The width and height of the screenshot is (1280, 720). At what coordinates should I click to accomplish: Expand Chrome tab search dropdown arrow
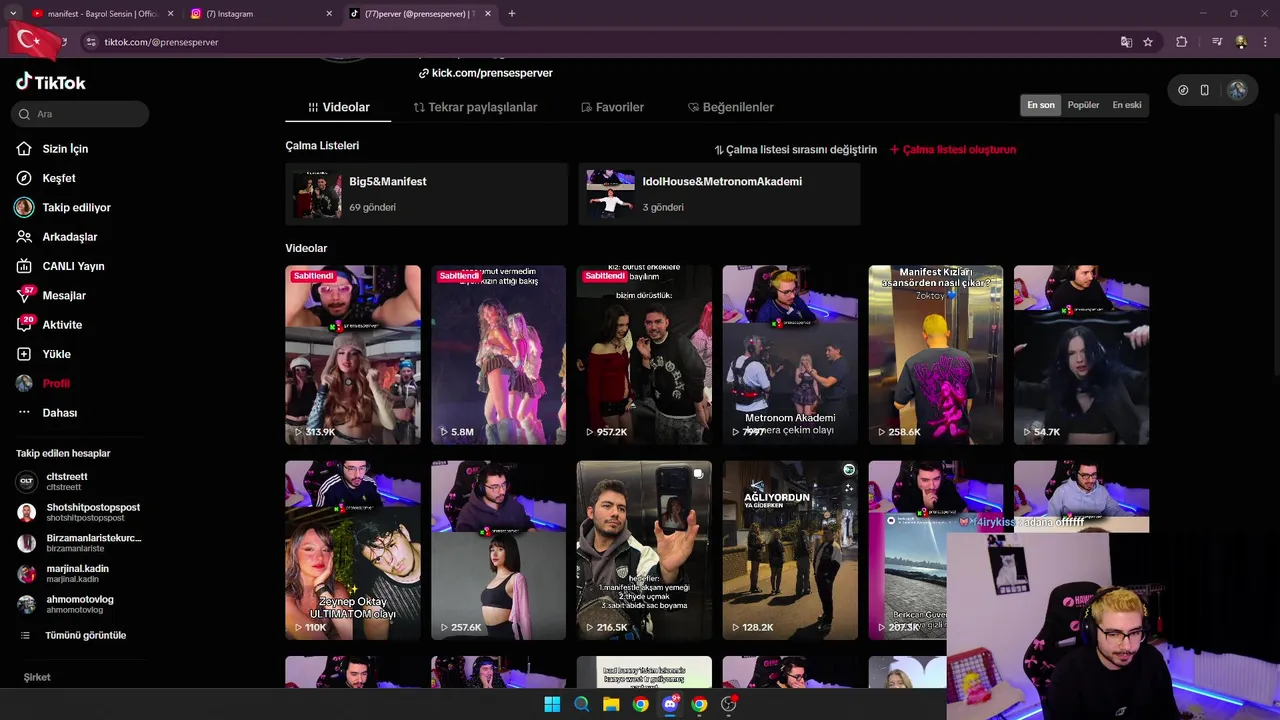(12, 13)
